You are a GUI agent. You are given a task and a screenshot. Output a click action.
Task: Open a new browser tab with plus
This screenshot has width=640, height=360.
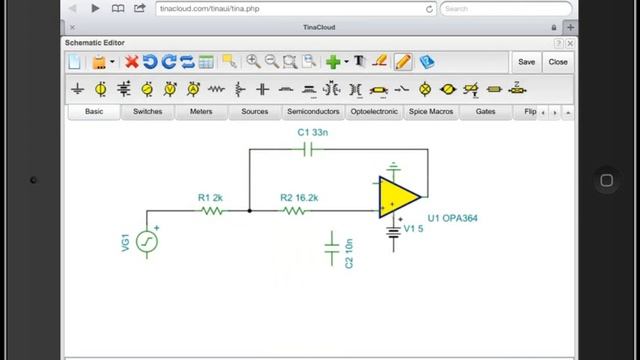point(570,27)
